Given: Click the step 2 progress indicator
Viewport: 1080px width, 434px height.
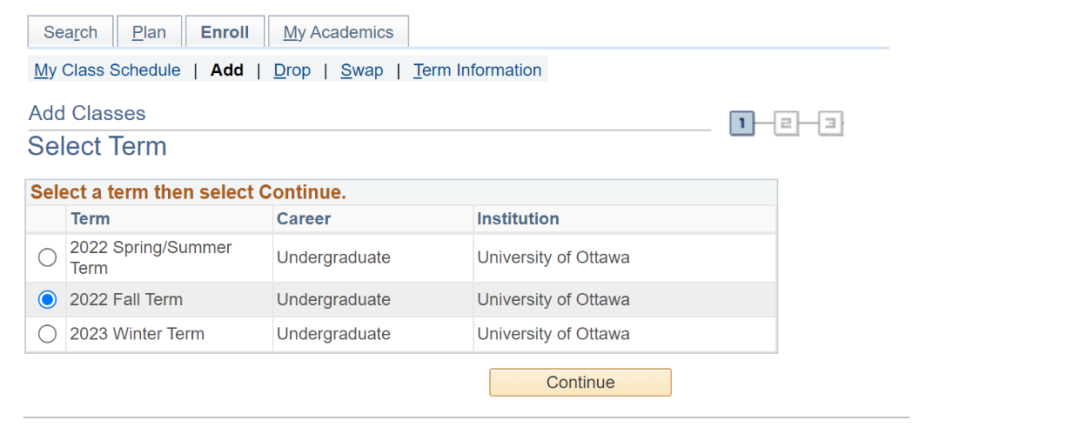Looking at the screenshot, I should [x=786, y=124].
